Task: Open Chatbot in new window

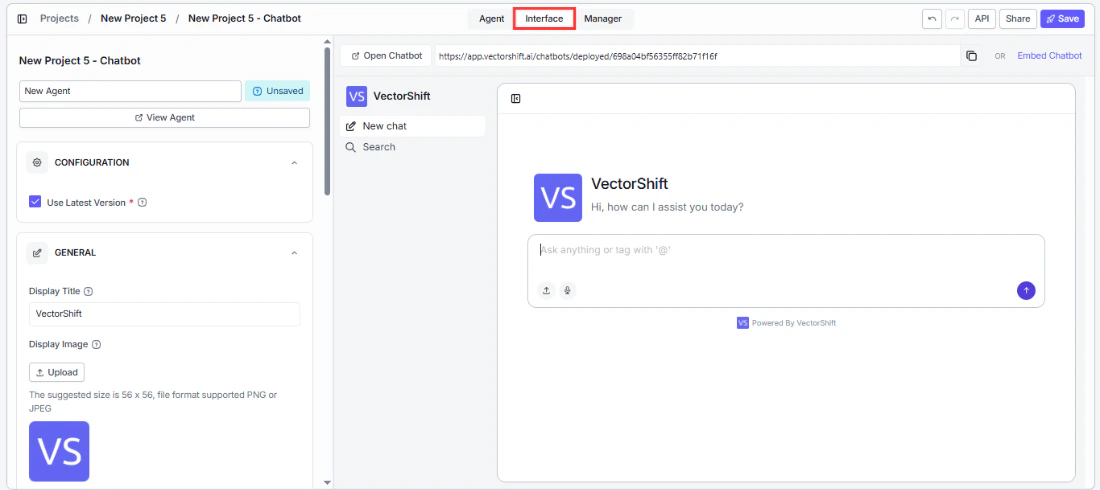Action: (387, 55)
